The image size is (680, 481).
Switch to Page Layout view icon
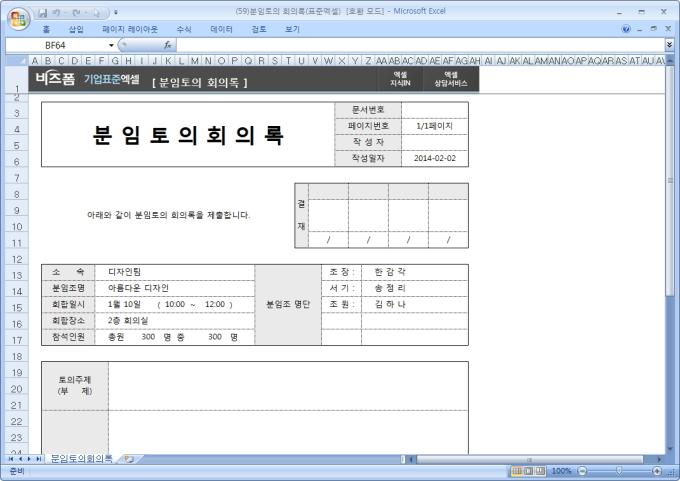[x=528, y=471]
